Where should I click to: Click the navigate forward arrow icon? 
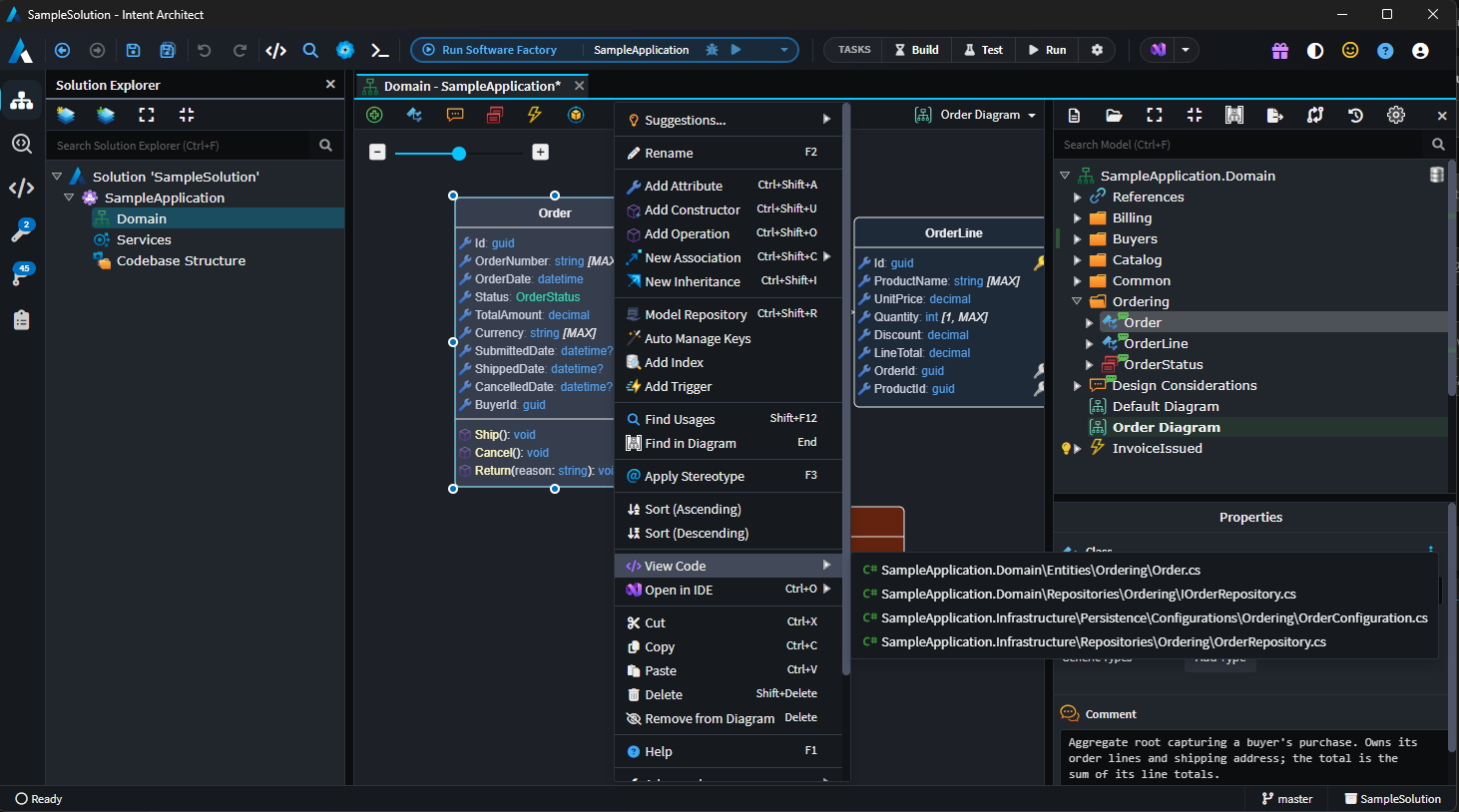pos(97,50)
